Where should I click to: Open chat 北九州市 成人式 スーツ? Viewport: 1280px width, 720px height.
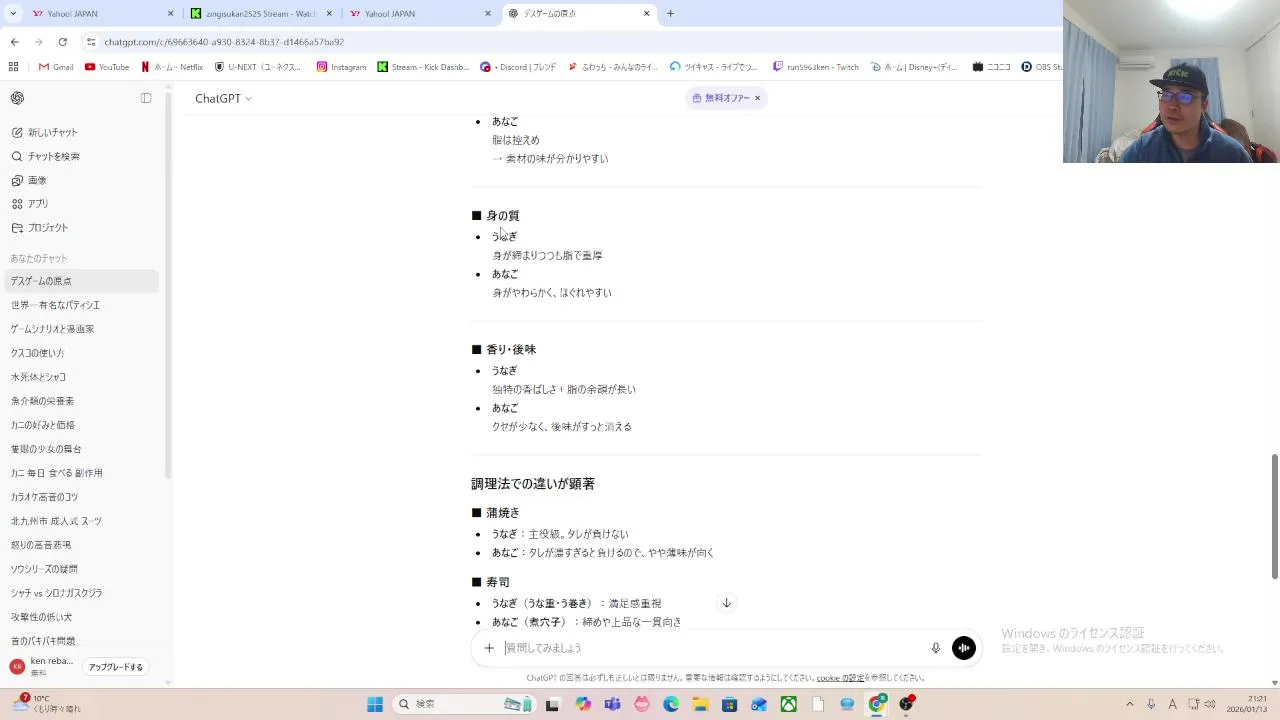(81, 521)
